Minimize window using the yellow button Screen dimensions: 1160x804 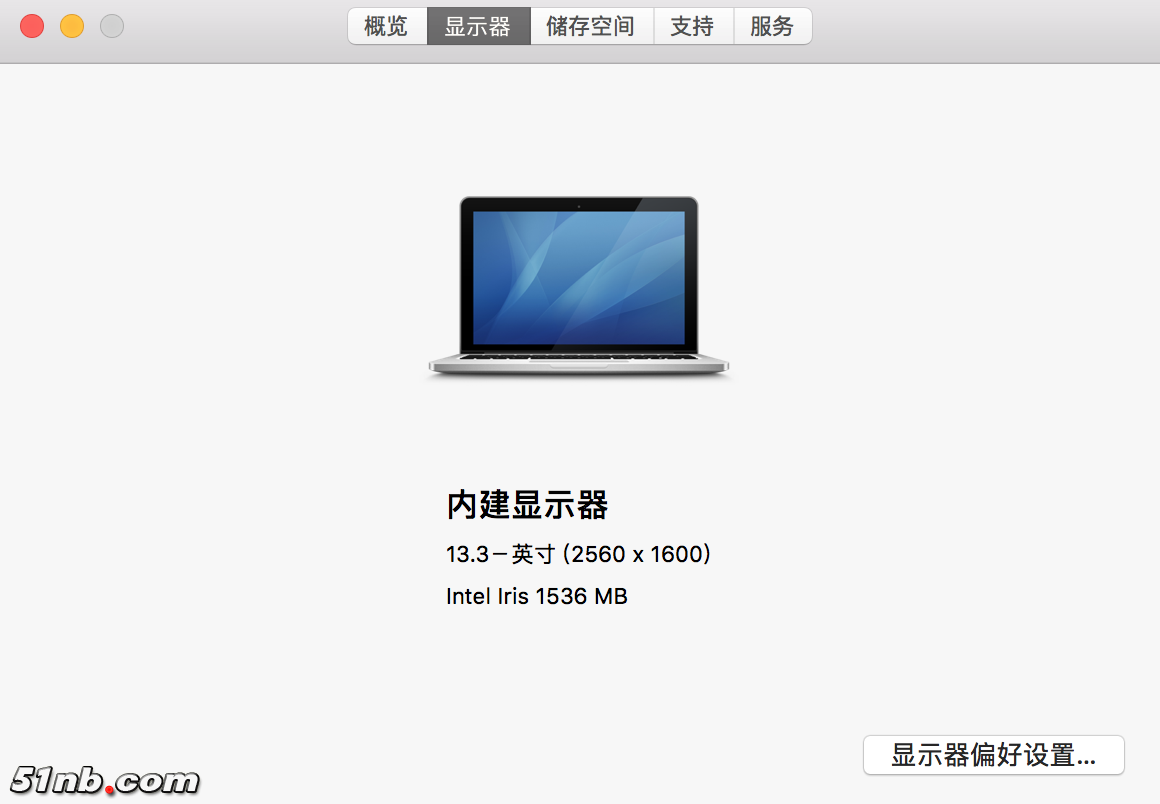[x=72, y=26]
